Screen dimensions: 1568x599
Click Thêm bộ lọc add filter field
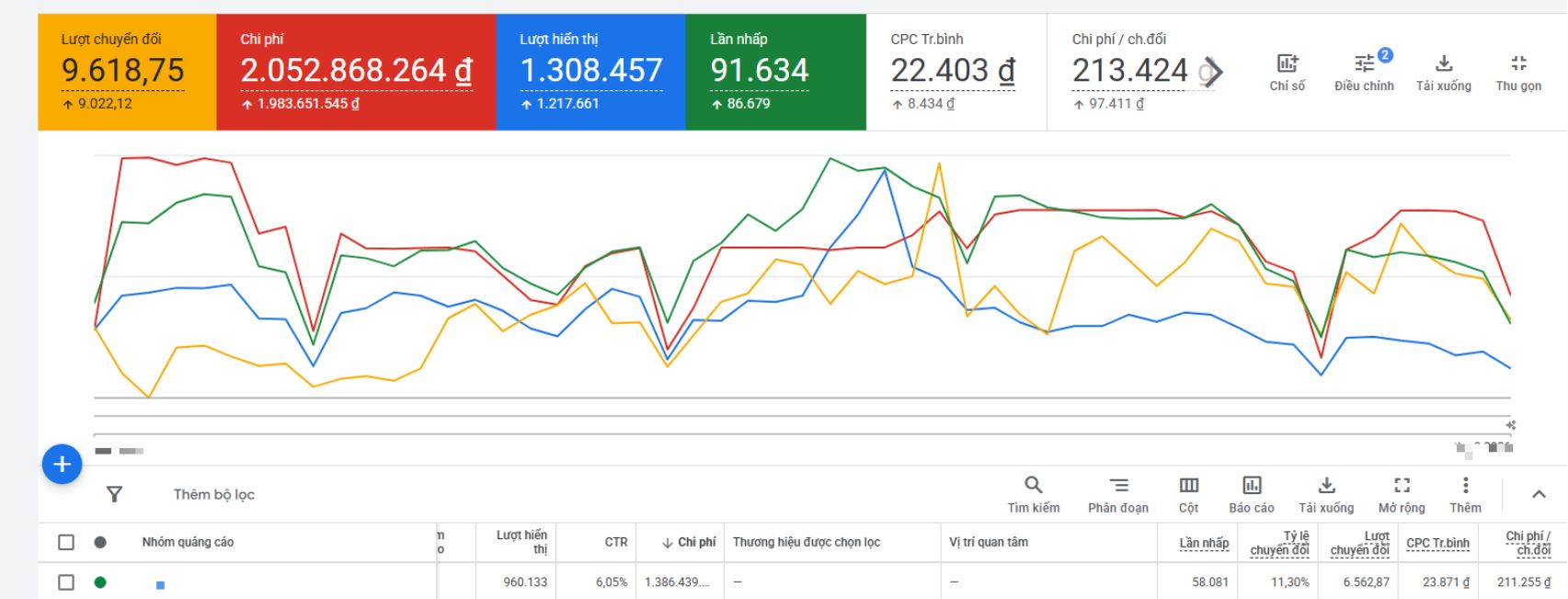point(214,494)
